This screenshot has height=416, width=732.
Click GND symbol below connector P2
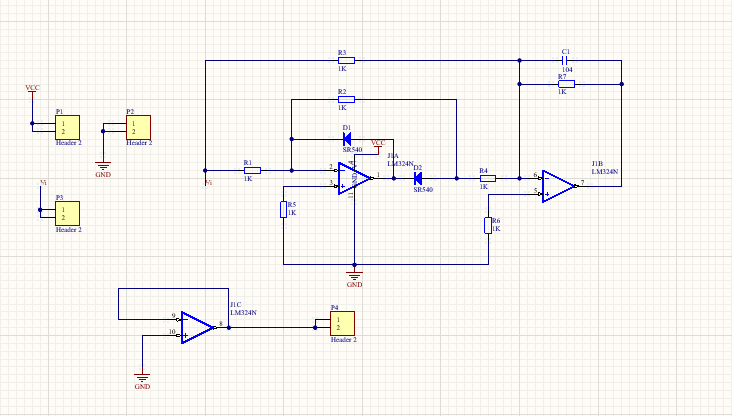coord(103,169)
